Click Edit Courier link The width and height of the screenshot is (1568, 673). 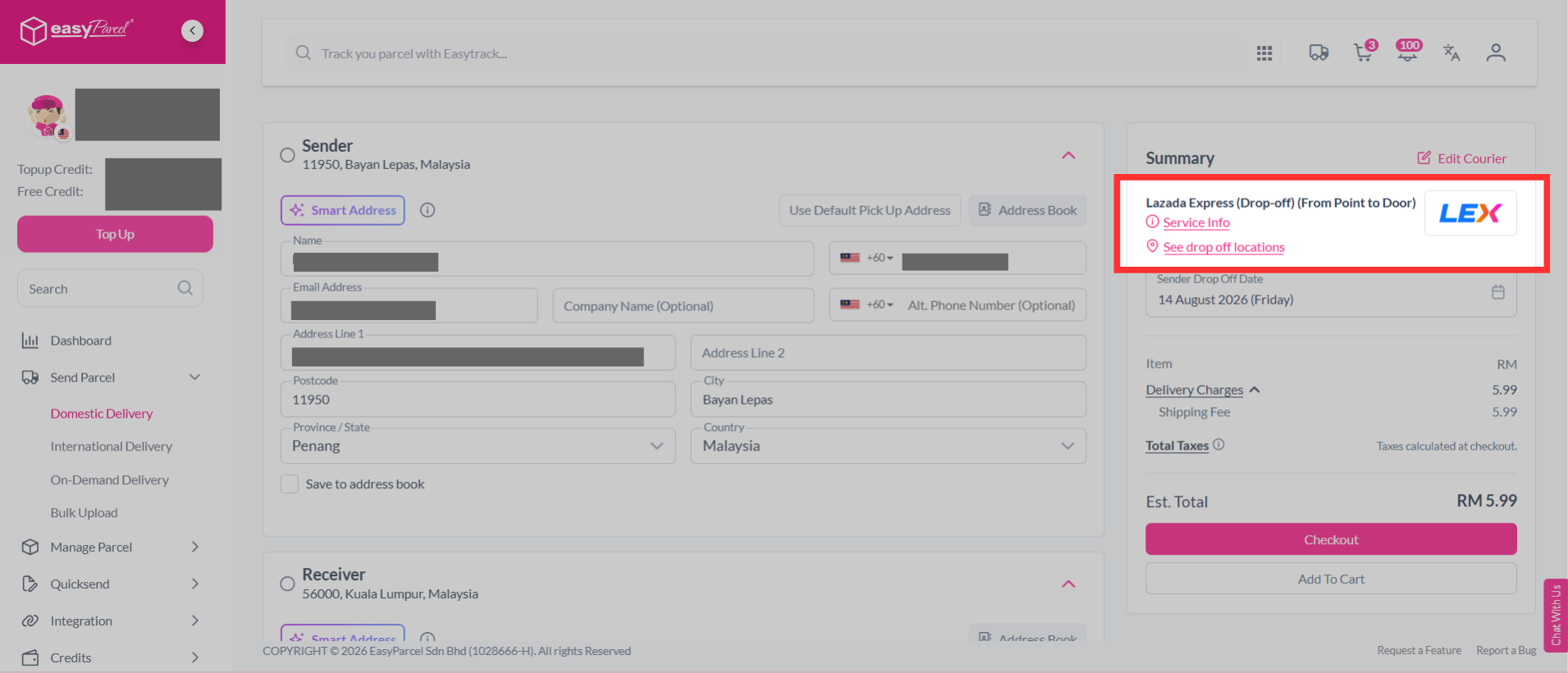point(1462,158)
